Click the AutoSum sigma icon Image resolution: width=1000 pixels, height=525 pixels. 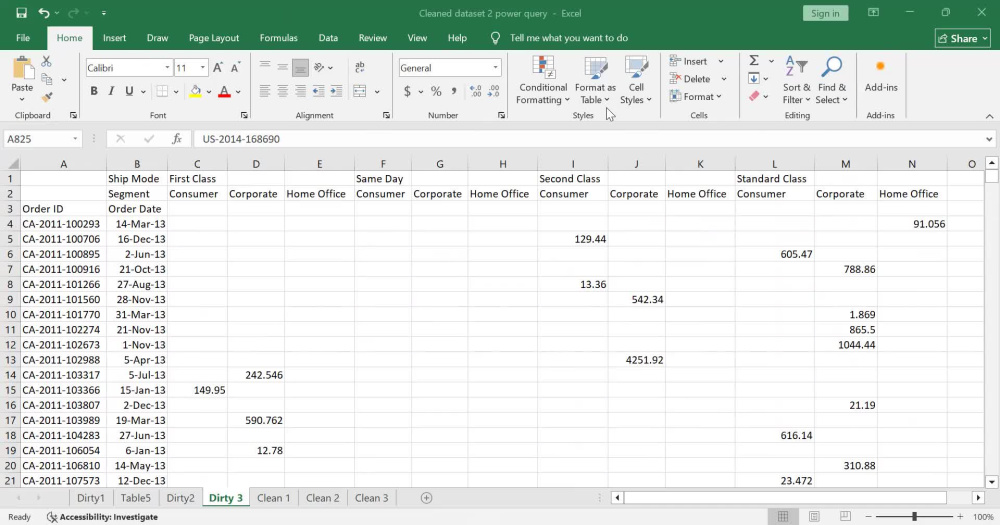click(x=754, y=61)
